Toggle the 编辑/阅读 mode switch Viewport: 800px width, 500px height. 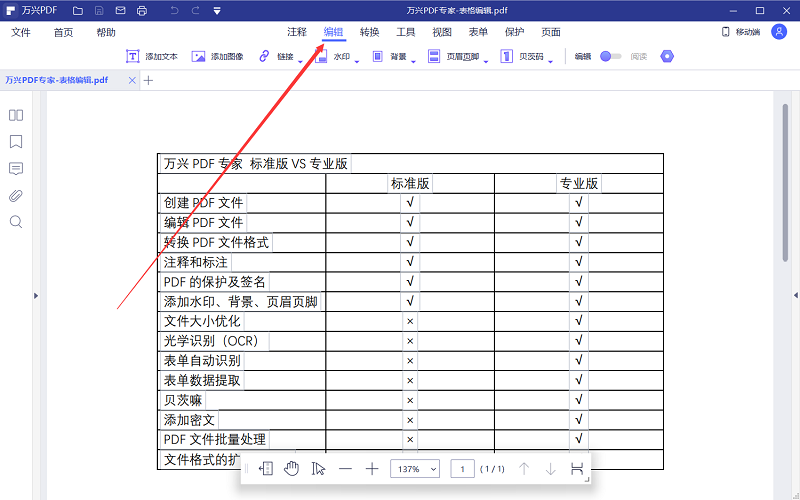pos(610,56)
